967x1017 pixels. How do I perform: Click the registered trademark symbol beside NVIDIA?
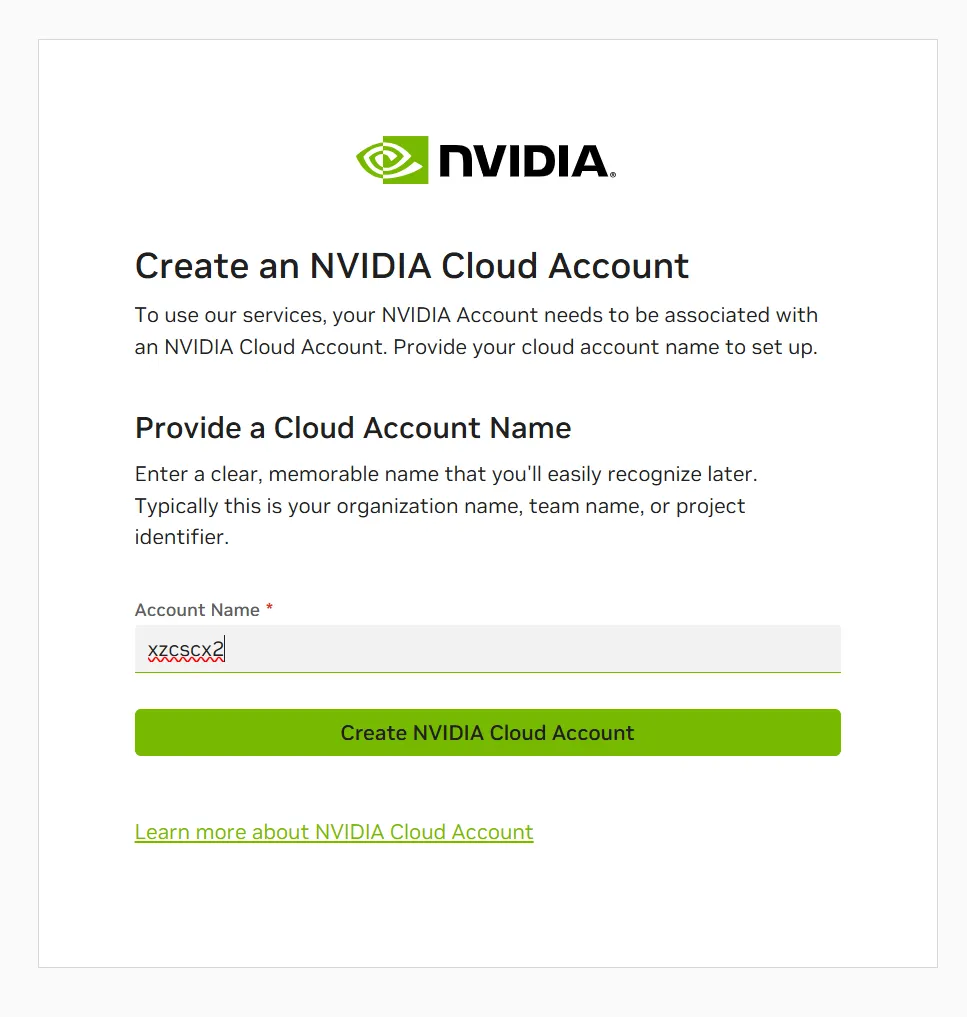pyautogui.click(x=612, y=174)
